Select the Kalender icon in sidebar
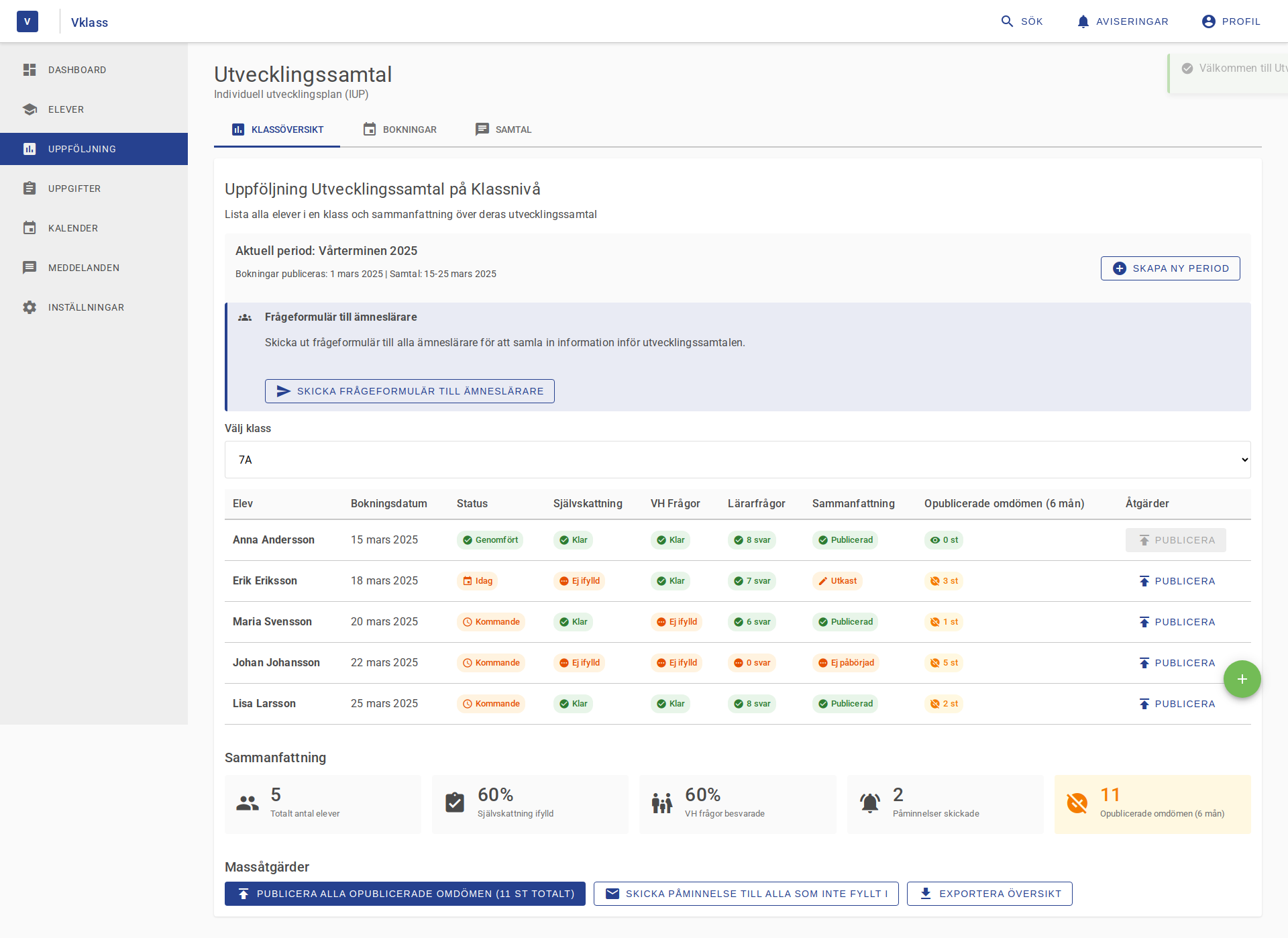1288x938 pixels. [30, 228]
